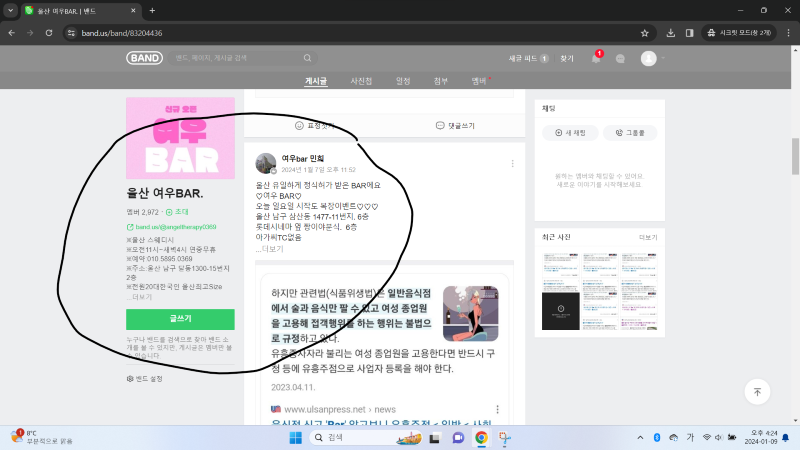Expand the post text with ...더보기

269,249
